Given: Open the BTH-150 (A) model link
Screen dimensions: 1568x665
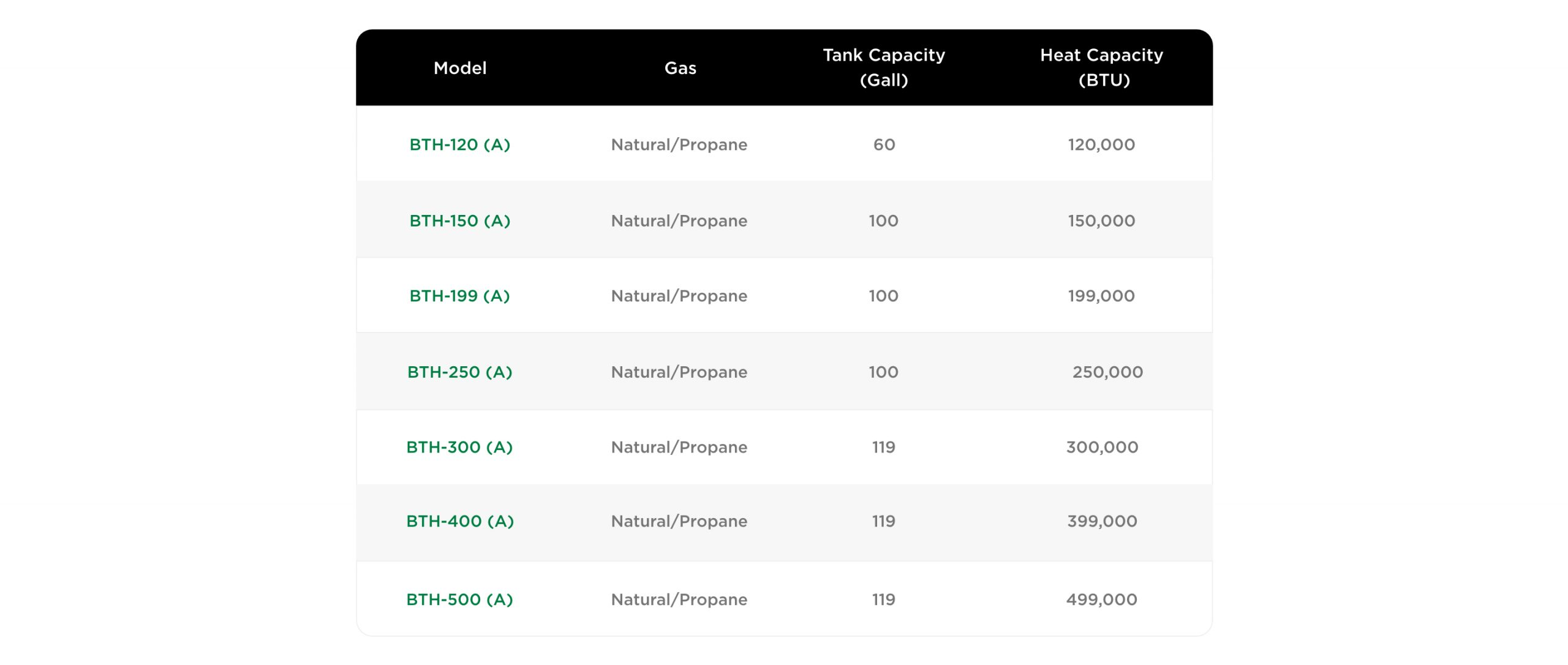Looking at the screenshot, I should 459,220.
